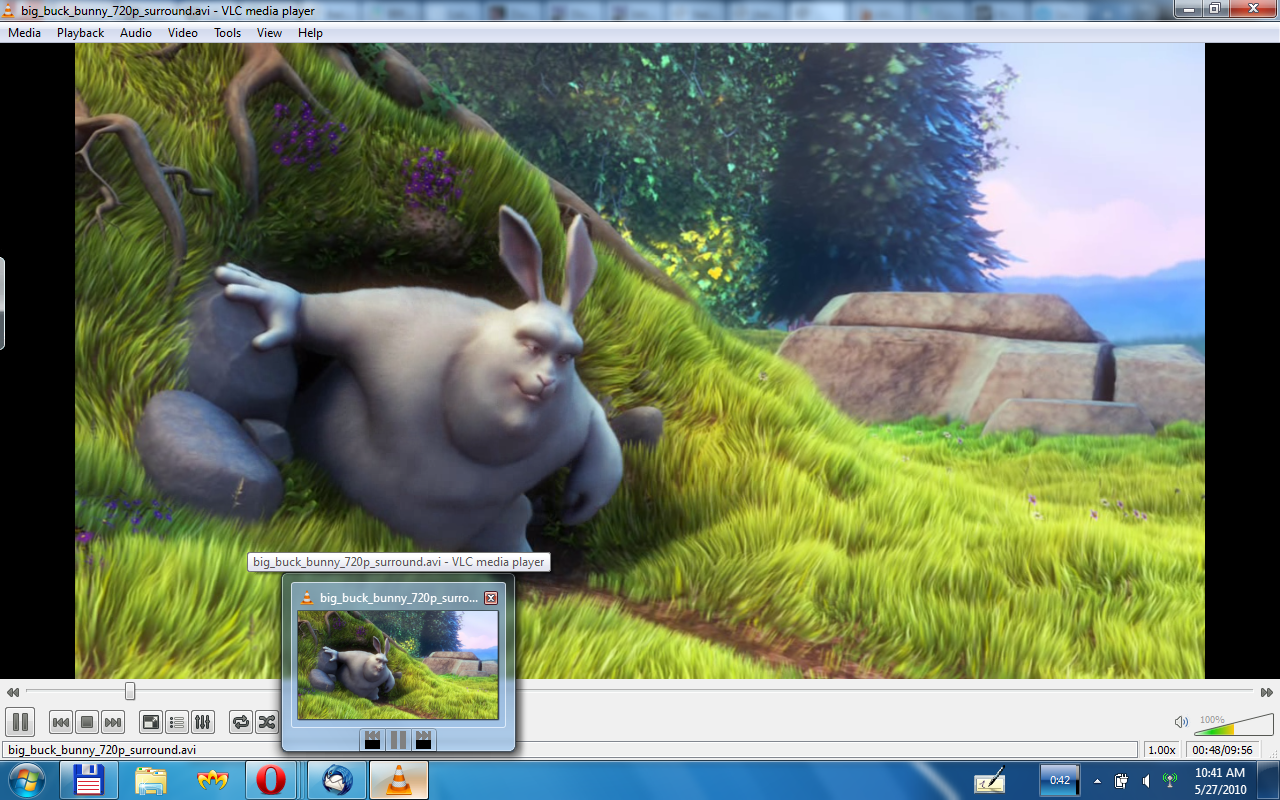This screenshot has height=800, width=1280.
Task: Open the Video menu
Action: point(181,32)
